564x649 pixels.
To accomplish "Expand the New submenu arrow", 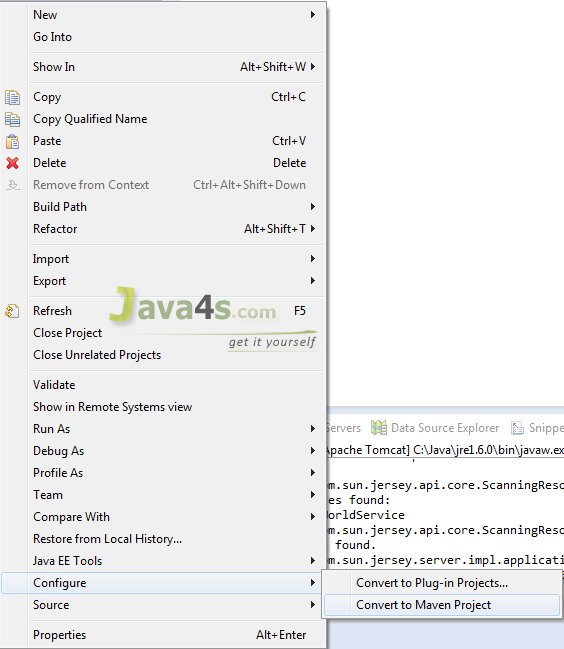I will coord(313,15).
